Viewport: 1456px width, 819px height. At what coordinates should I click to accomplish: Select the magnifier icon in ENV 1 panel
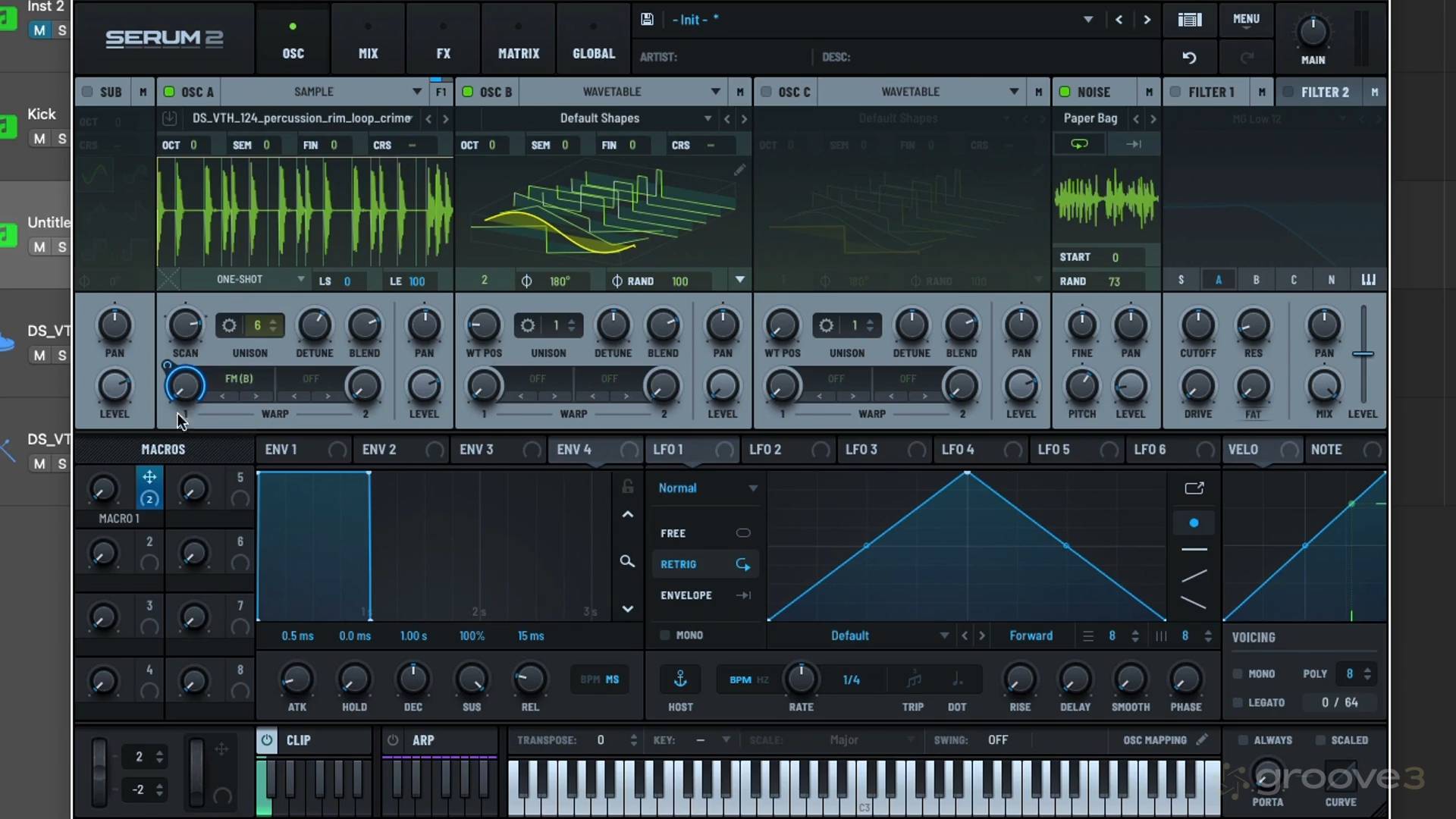point(627,561)
